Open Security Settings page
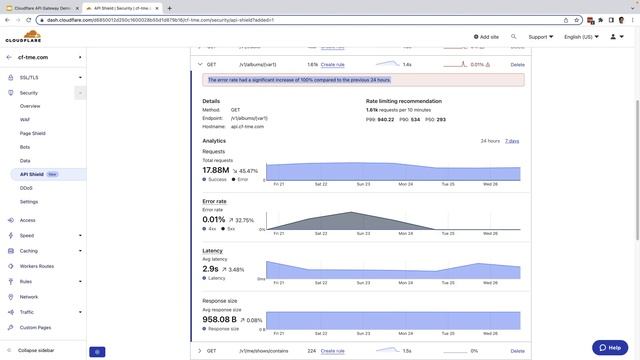The image size is (640, 360). click(x=29, y=202)
